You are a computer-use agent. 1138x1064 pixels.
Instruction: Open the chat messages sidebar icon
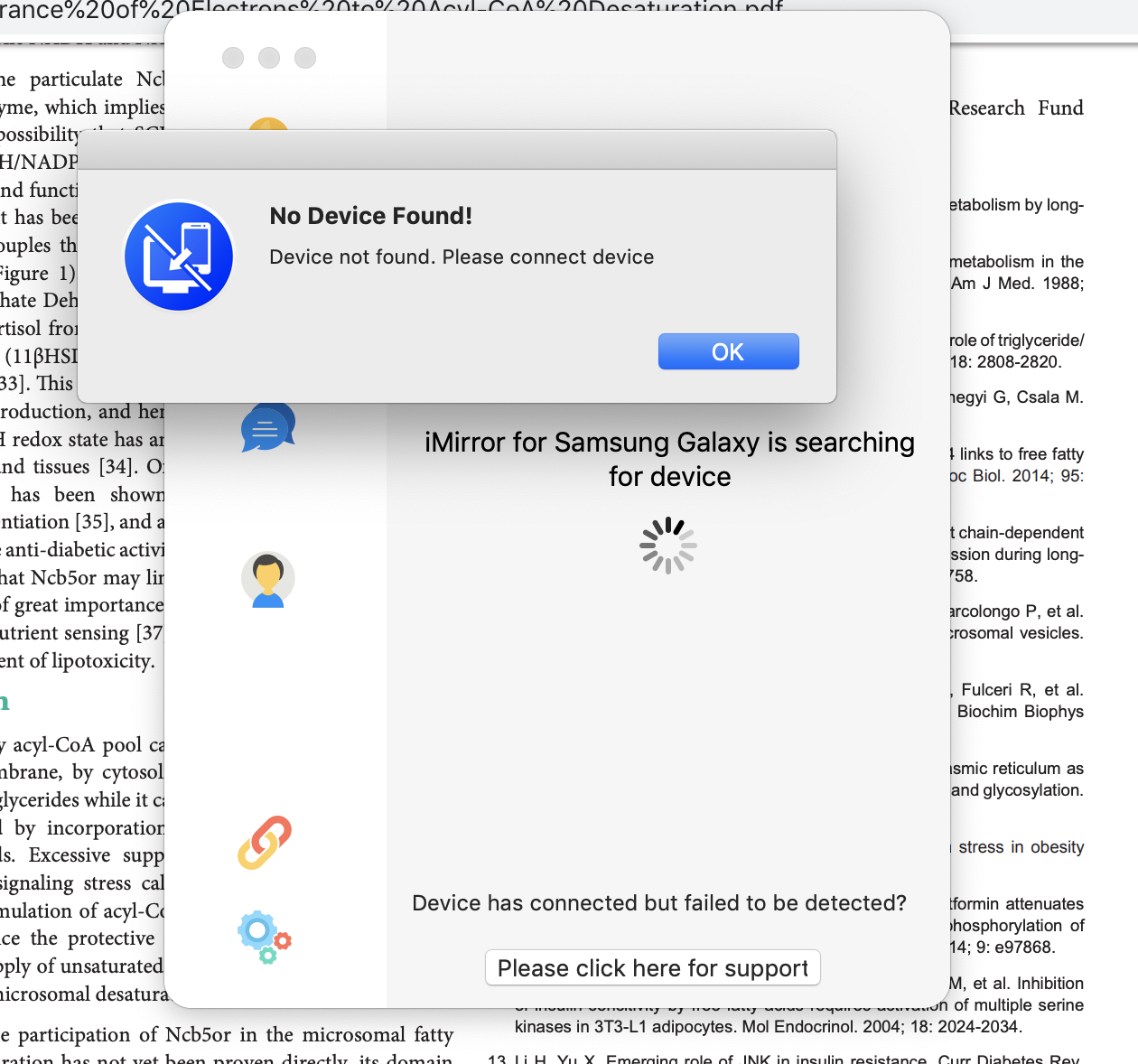pyautogui.click(x=268, y=427)
